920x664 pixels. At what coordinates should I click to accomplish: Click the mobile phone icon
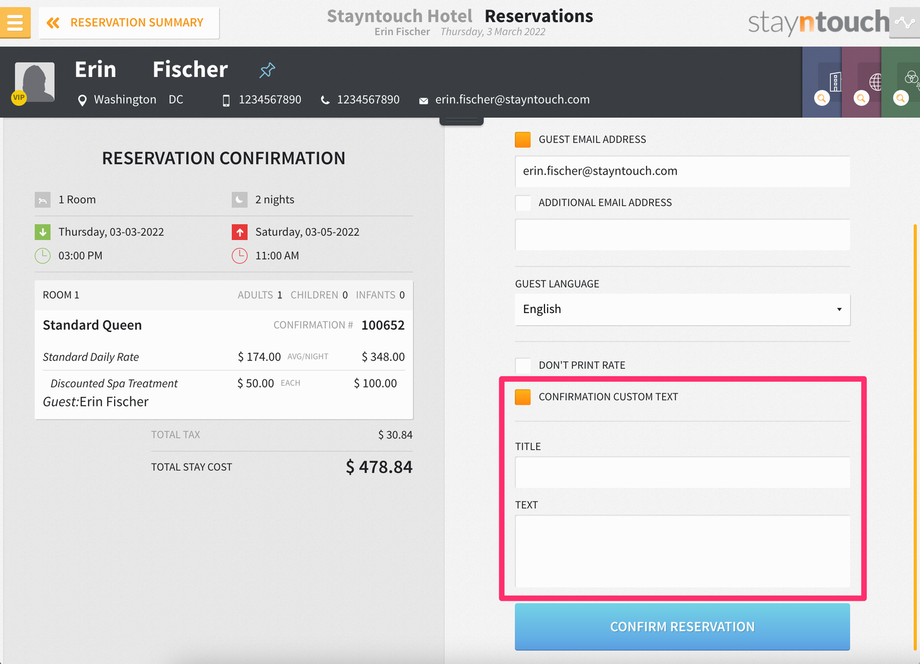pos(226,100)
